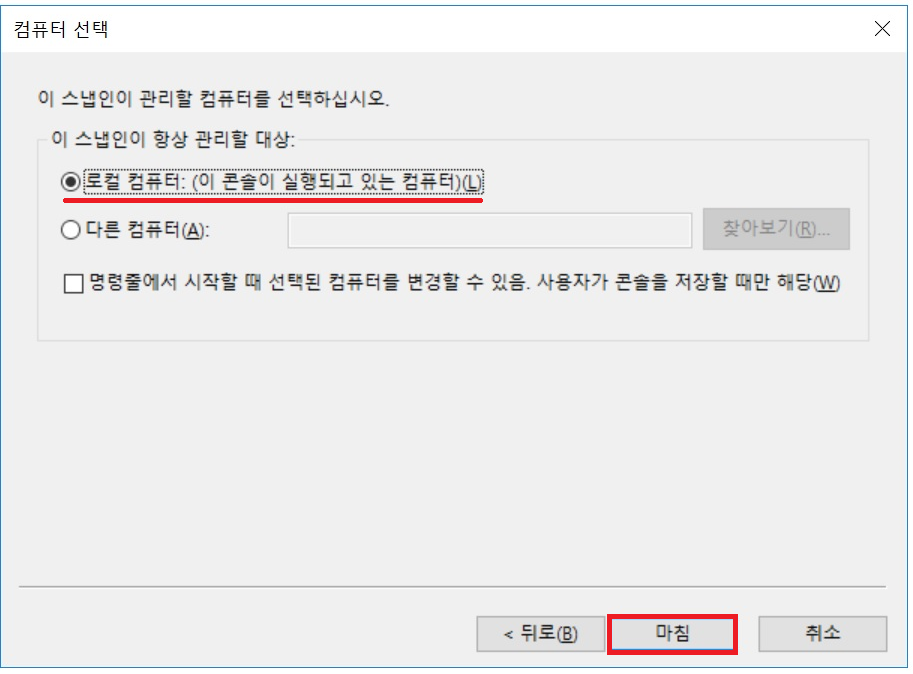Click the 로컬 컴퓨터 (이 콘솔이 실행되고 있는 컴퓨터) label
This screenshot has height=674, width=913.
tap(284, 182)
